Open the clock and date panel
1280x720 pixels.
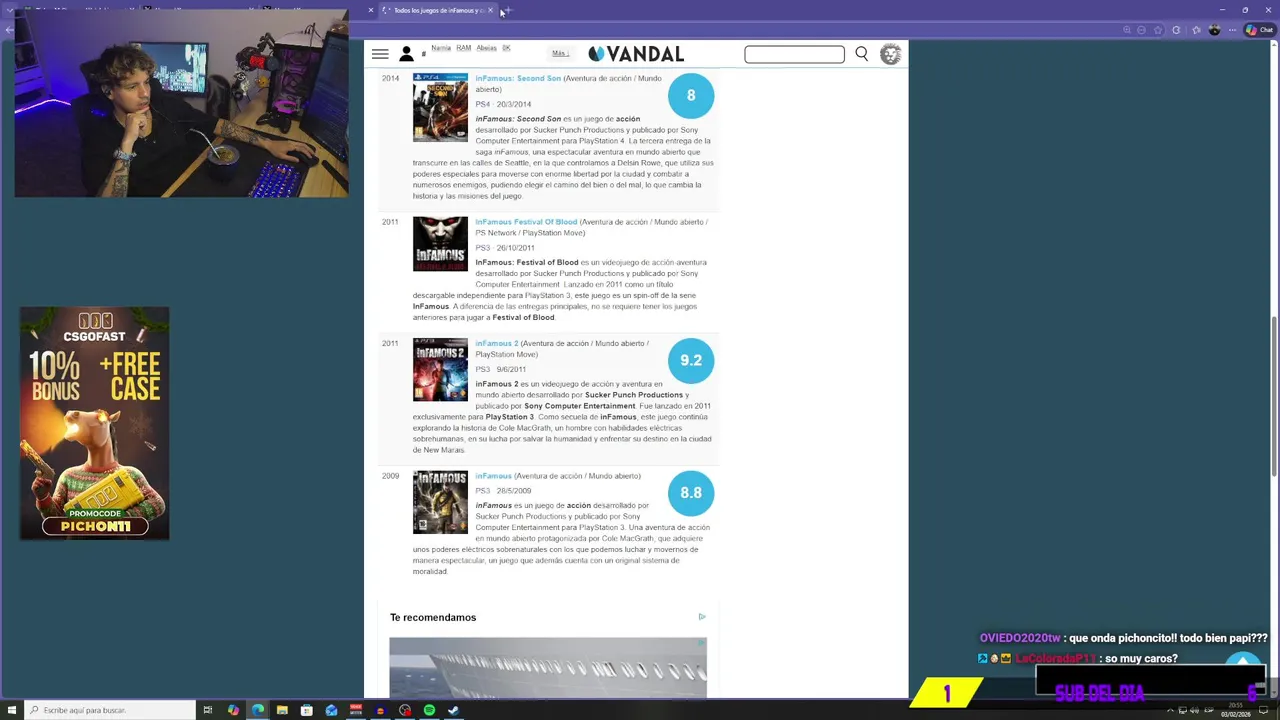pyautogui.click(x=1236, y=710)
